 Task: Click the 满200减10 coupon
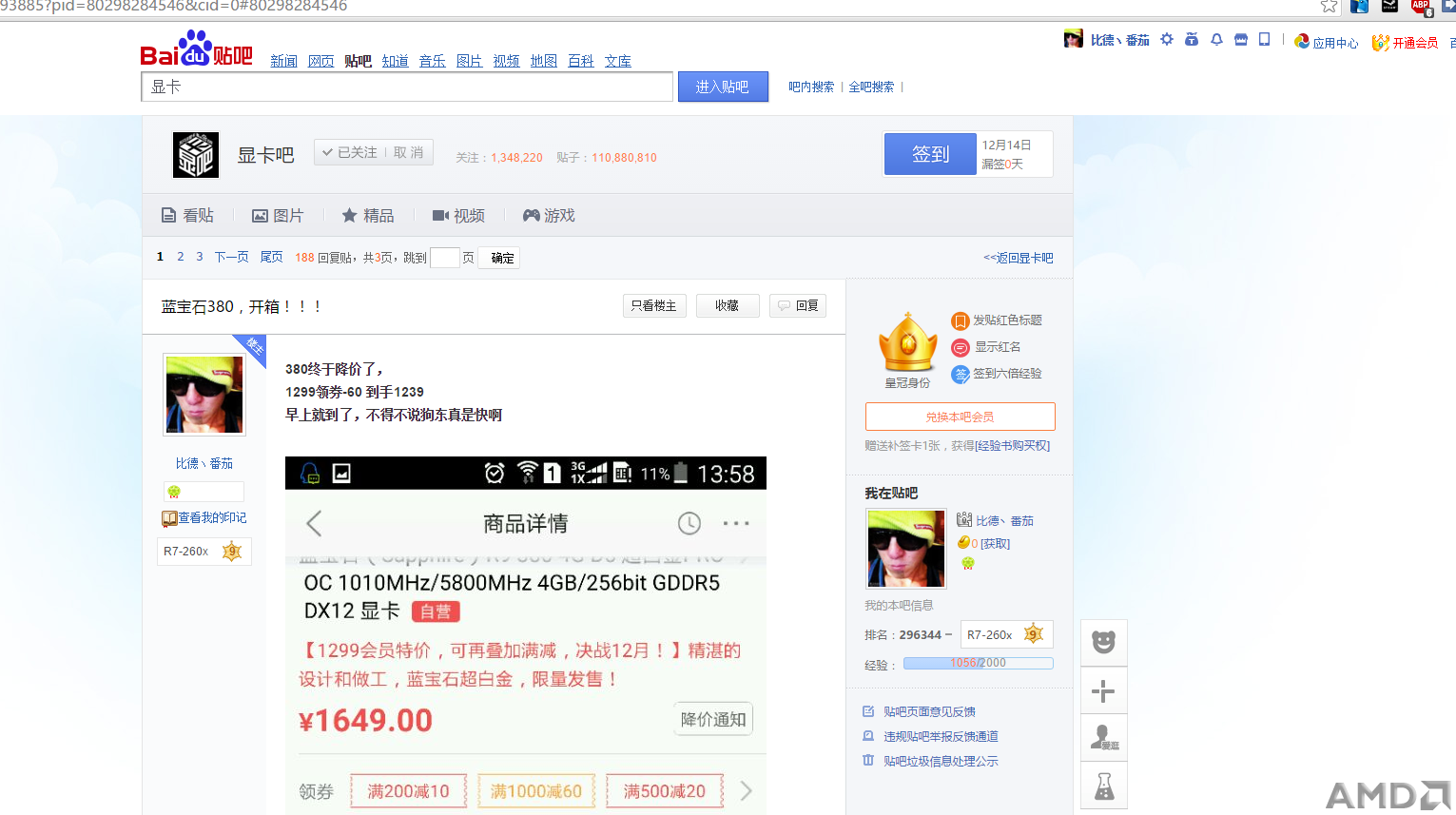(x=409, y=791)
